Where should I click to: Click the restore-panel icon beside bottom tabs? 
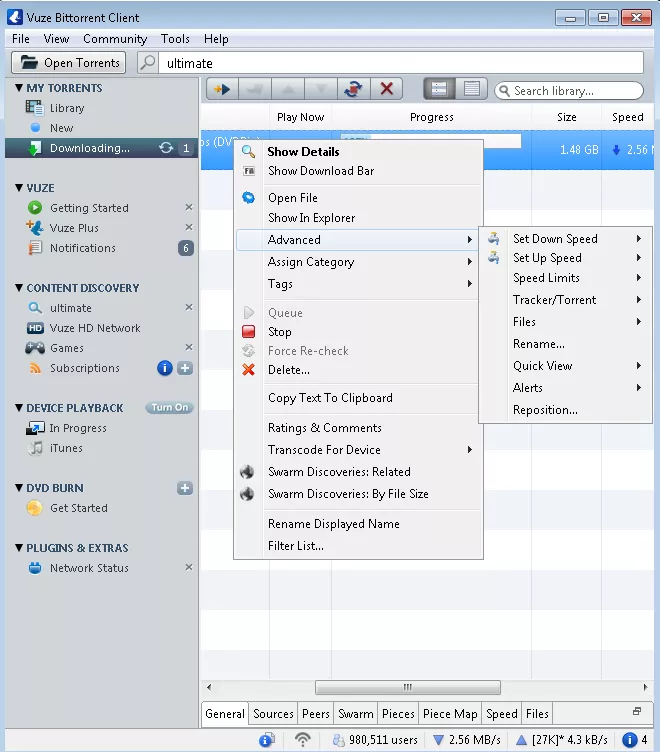(x=637, y=711)
